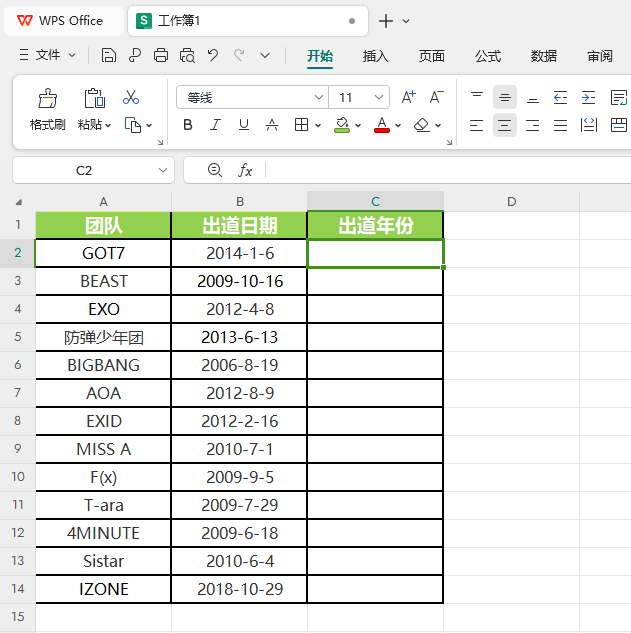Viewport: 631px width, 633px height.
Task: Click the increase indent icon
Action: pyautogui.click(x=588, y=98)
